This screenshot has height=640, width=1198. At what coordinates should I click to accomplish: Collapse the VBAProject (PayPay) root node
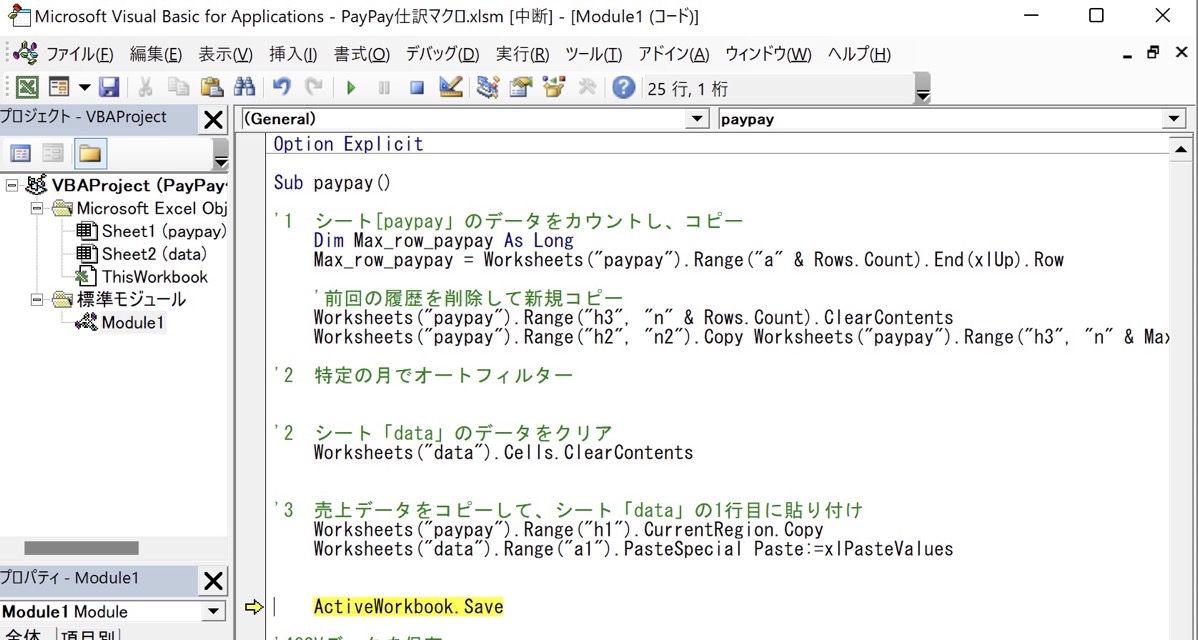(x=11, y=185)
